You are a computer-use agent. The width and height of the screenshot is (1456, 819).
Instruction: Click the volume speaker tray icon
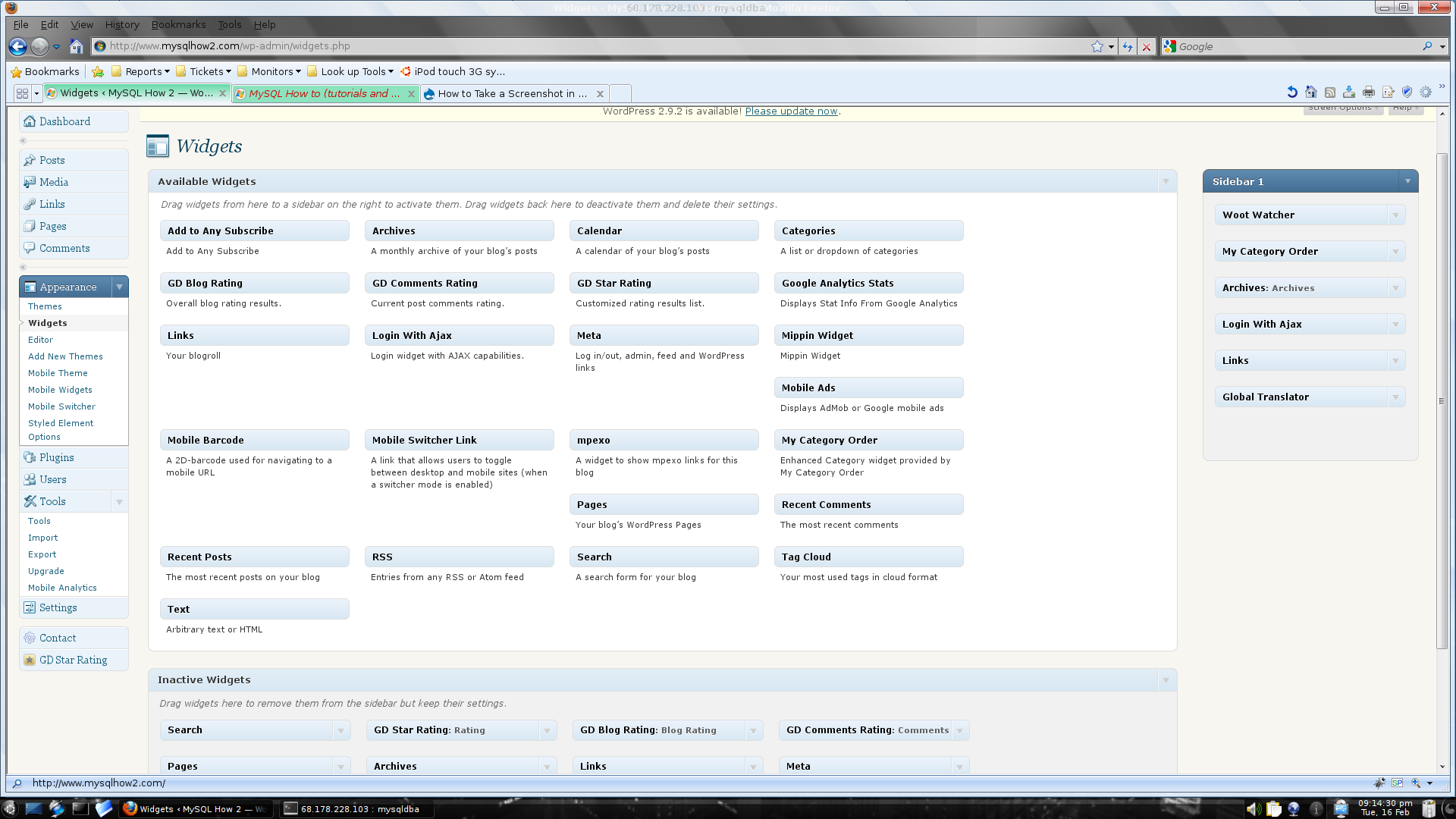pyautogui.click(x=1253, y=809)
